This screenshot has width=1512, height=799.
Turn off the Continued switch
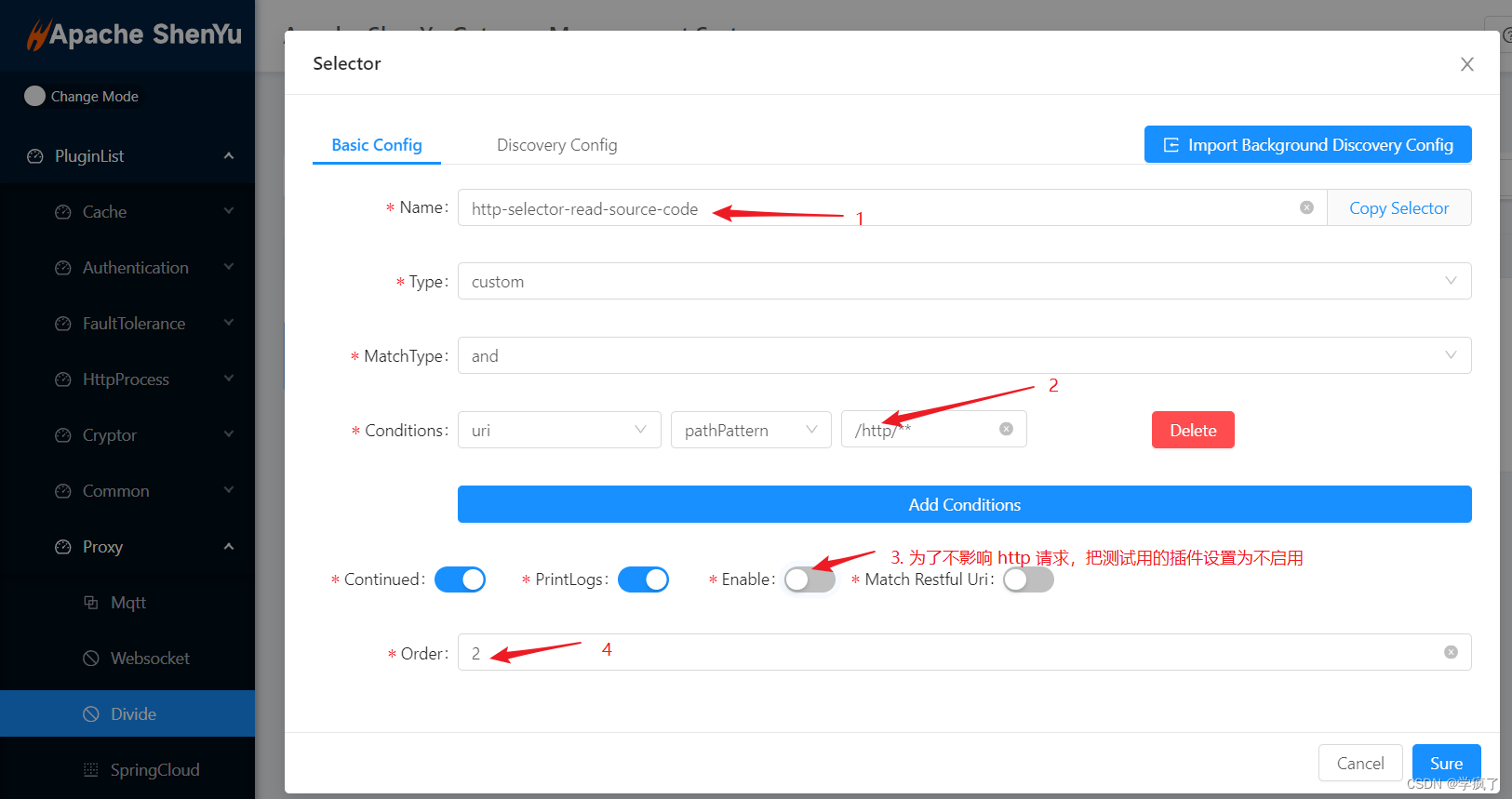pos(461,579)
